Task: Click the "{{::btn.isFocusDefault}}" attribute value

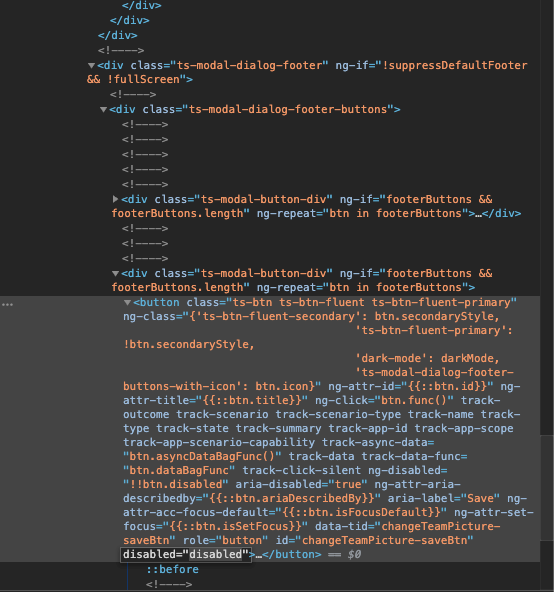Action: 361,512
